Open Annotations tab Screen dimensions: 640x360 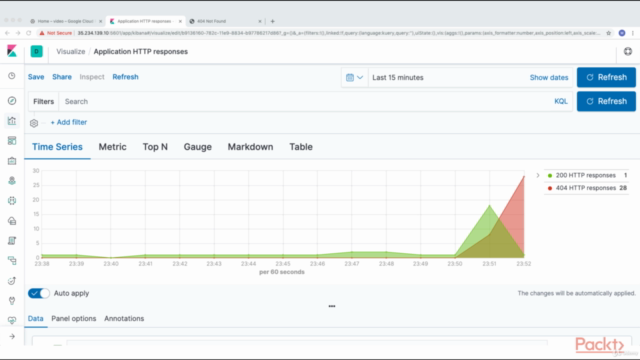coord(124,318)
